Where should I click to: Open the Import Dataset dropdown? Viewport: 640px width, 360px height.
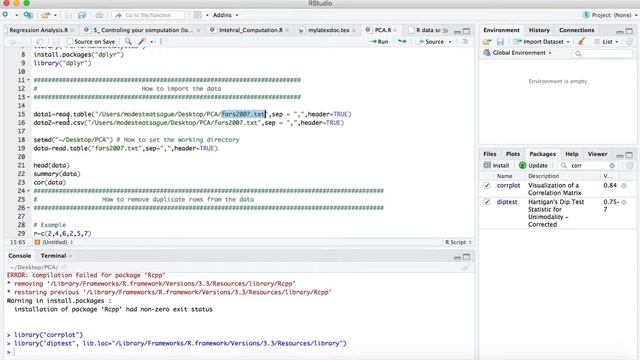point(542,42)
